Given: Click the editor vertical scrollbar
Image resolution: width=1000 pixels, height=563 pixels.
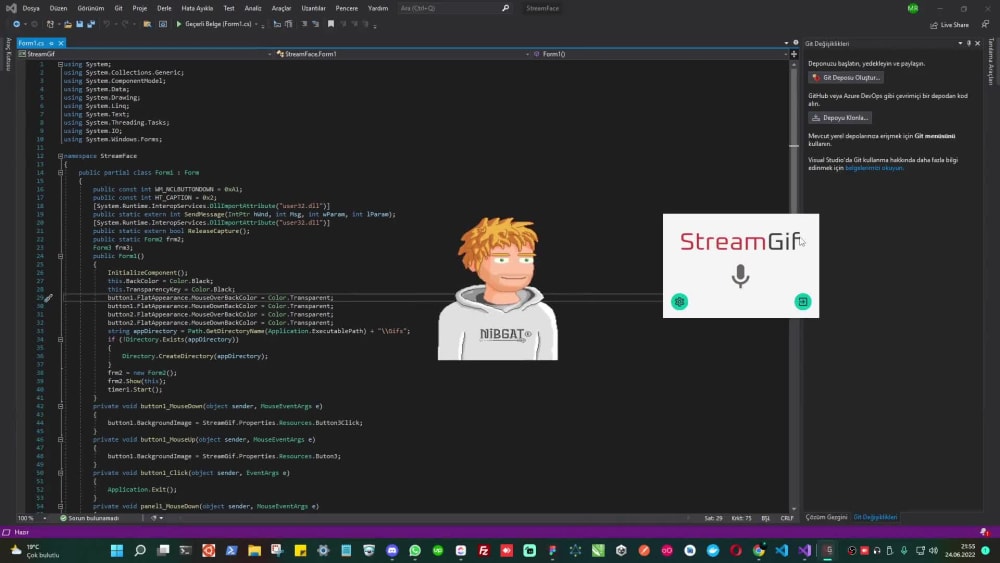Looking at the screenshot, I should click(794, 287).
